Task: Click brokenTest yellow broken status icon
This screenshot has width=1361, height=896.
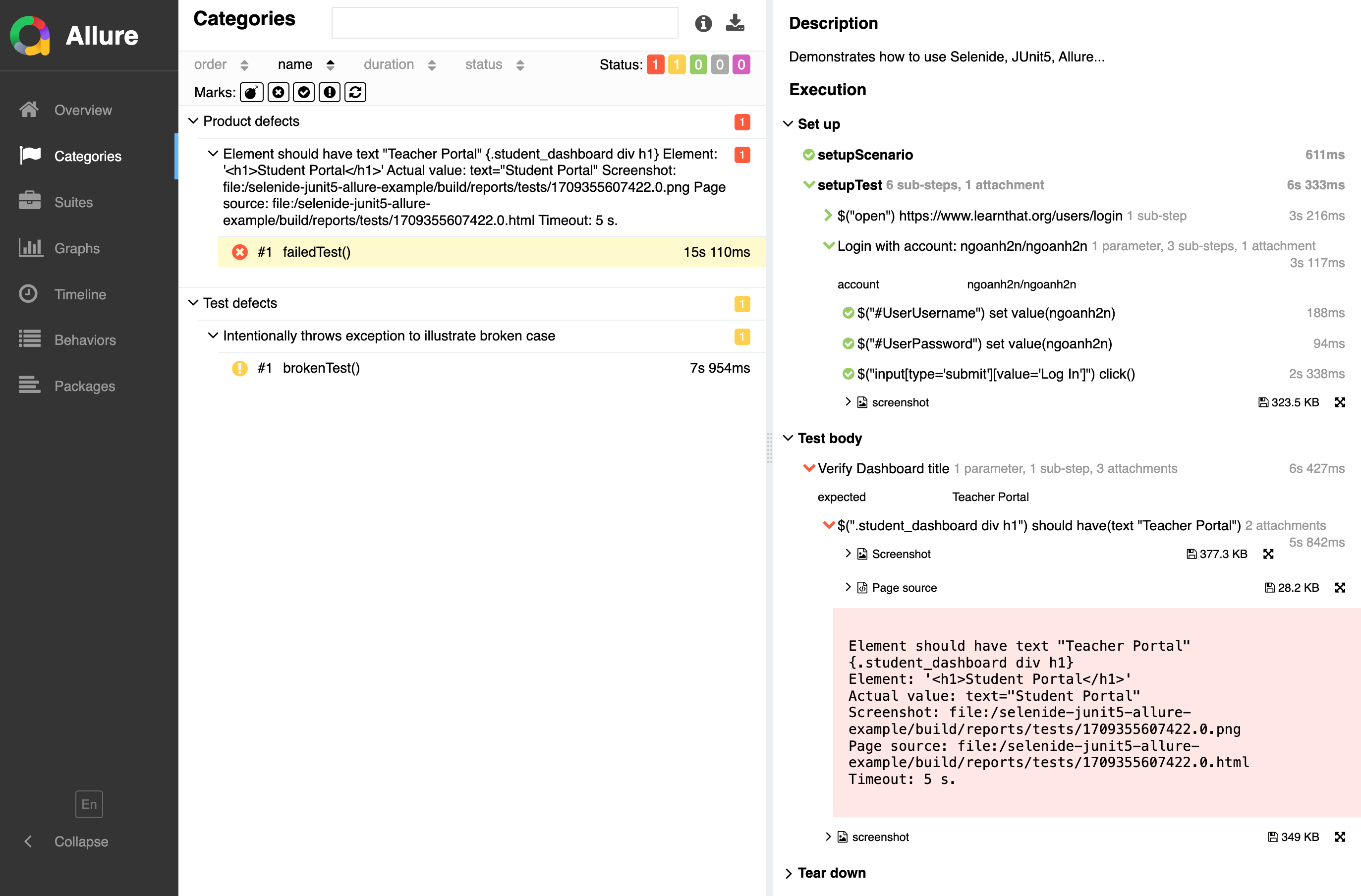Action: coord(239,368)
